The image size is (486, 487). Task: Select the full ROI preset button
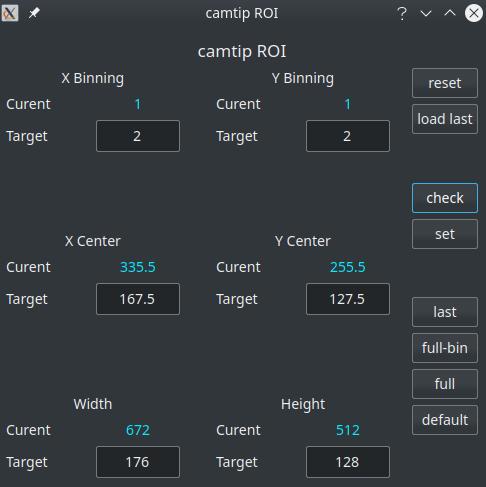[x=445, y=384]
